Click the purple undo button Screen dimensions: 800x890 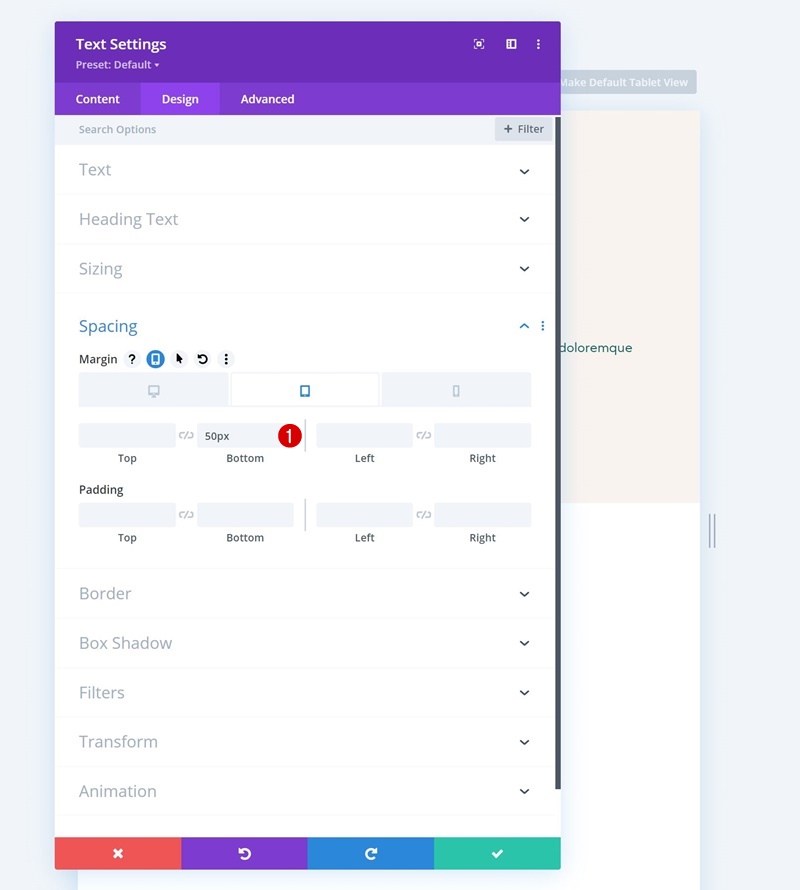245,853
